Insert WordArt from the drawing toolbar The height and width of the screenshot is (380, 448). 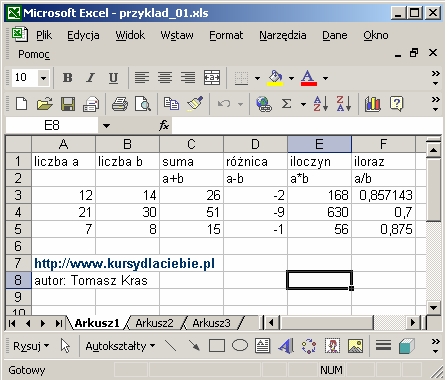click(286, 346)
